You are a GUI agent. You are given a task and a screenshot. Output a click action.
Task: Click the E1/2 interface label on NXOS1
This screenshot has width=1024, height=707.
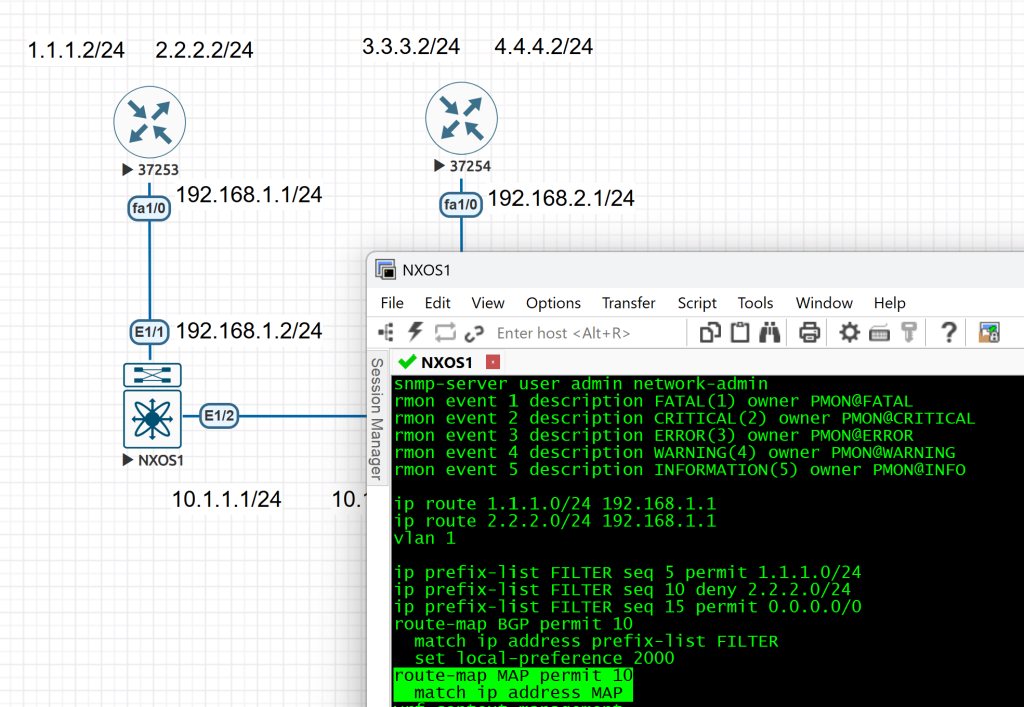point(219,416)
